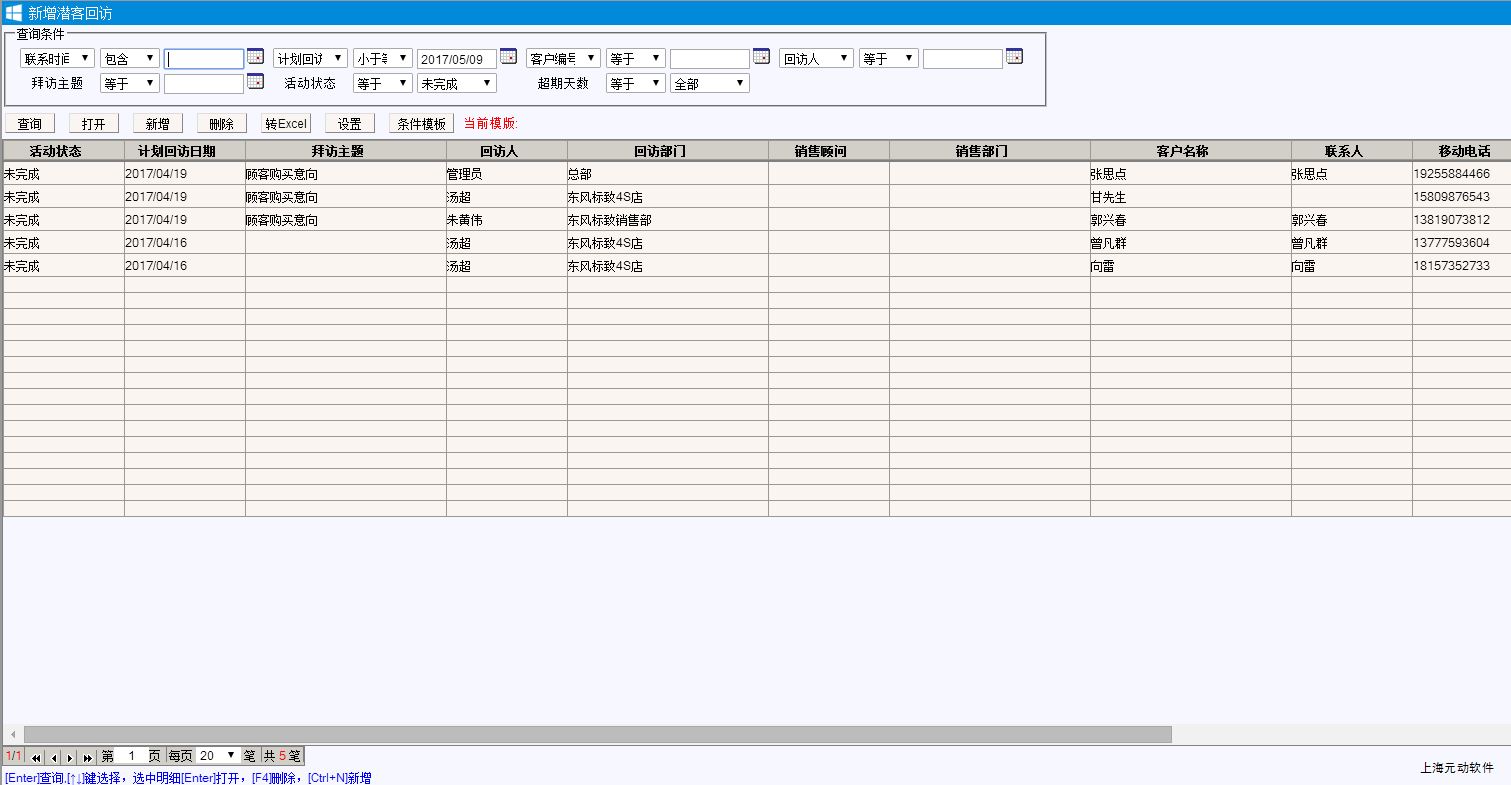
Task: Open the 条件模板 template button
Action: (421, 124)
